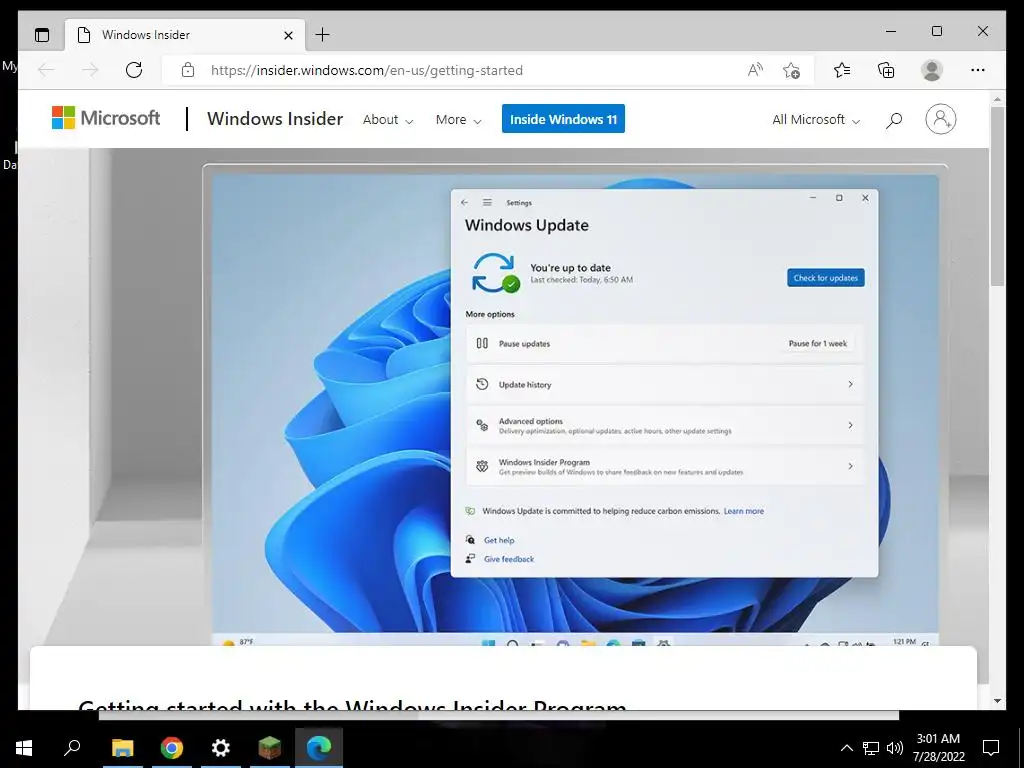Image resolution: width=1024 pixels, height=768 pixels.
Task: Turn on Read aloud in address bar
Action: (x=756, y=70)
